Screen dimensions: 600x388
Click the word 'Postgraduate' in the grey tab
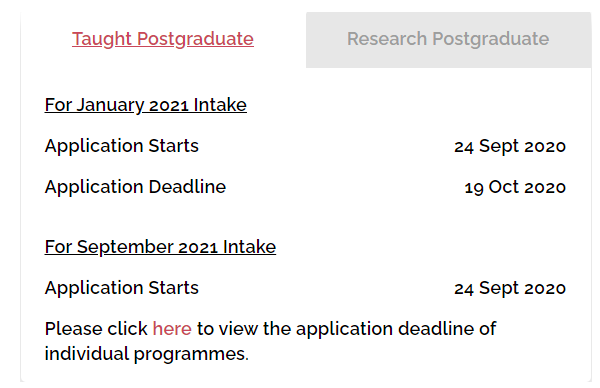(x=491, y=39)
